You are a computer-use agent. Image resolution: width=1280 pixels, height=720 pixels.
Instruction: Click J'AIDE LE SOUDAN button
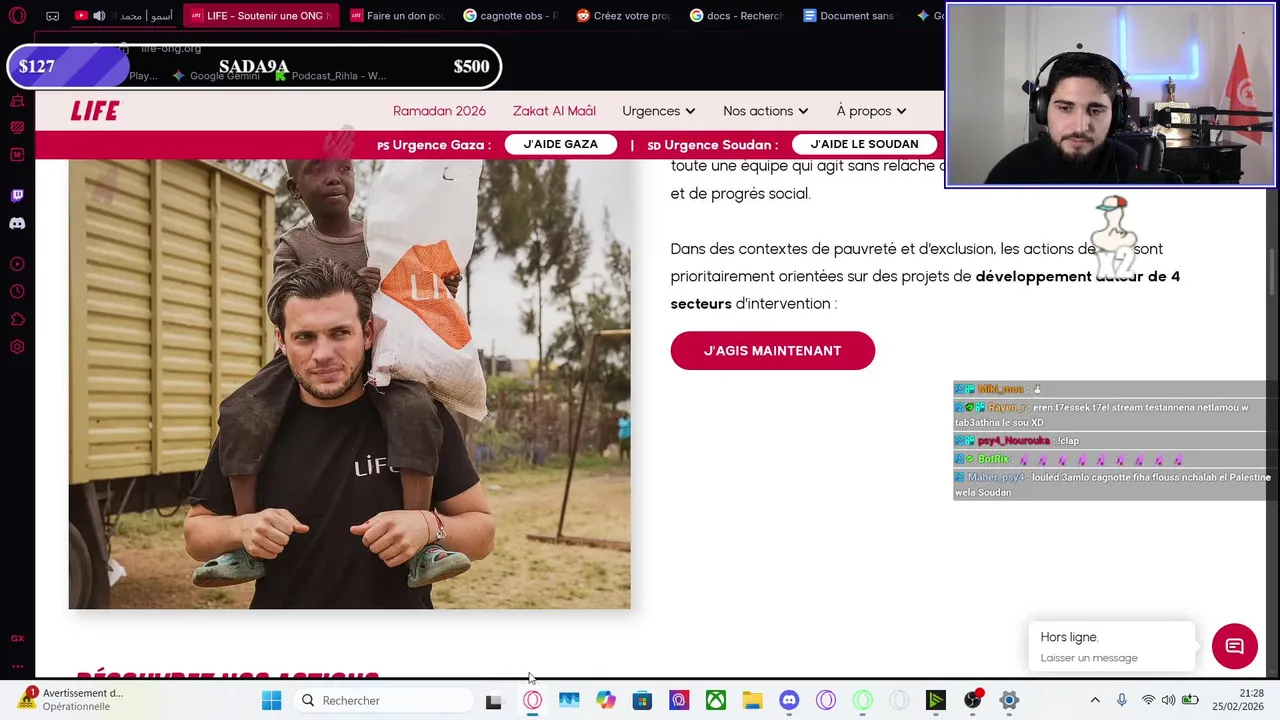(864, 145)
